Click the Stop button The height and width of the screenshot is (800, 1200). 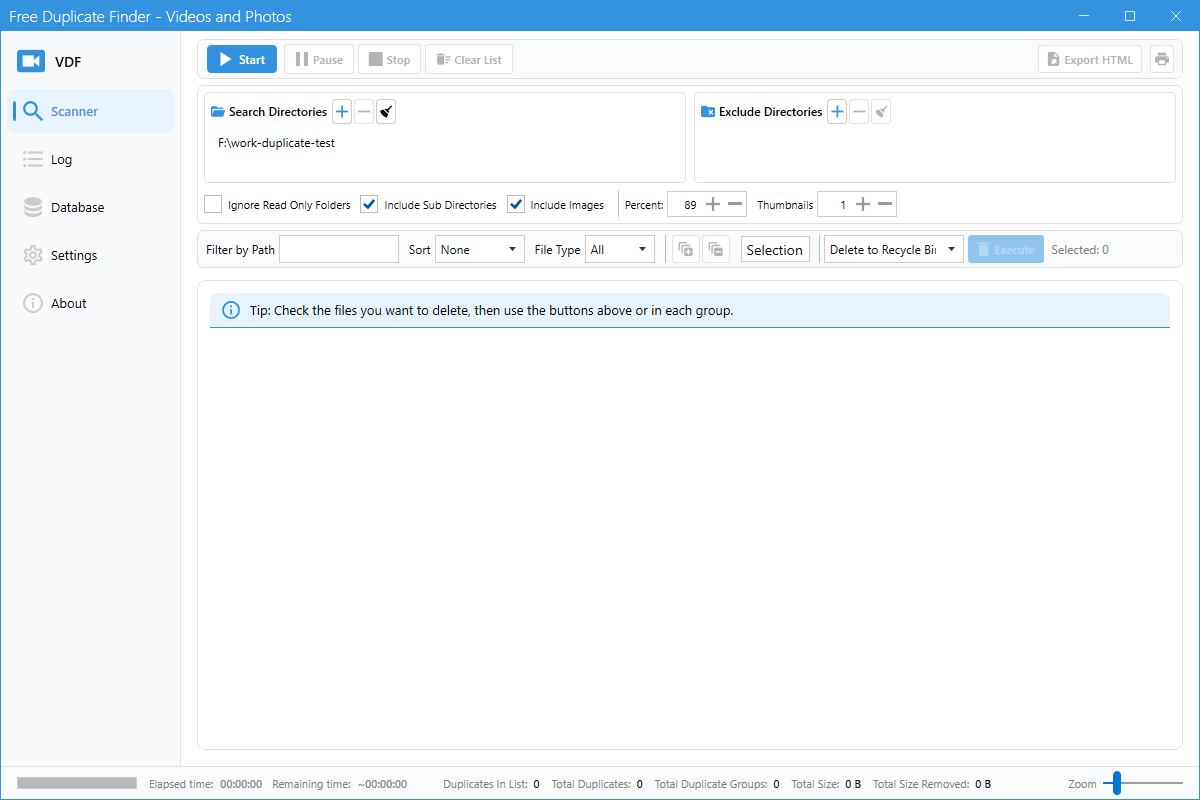click(389, 59)
